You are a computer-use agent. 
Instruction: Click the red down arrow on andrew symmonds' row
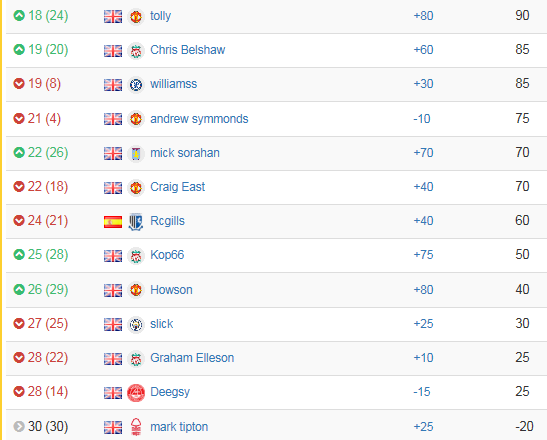tap(19, 119)
